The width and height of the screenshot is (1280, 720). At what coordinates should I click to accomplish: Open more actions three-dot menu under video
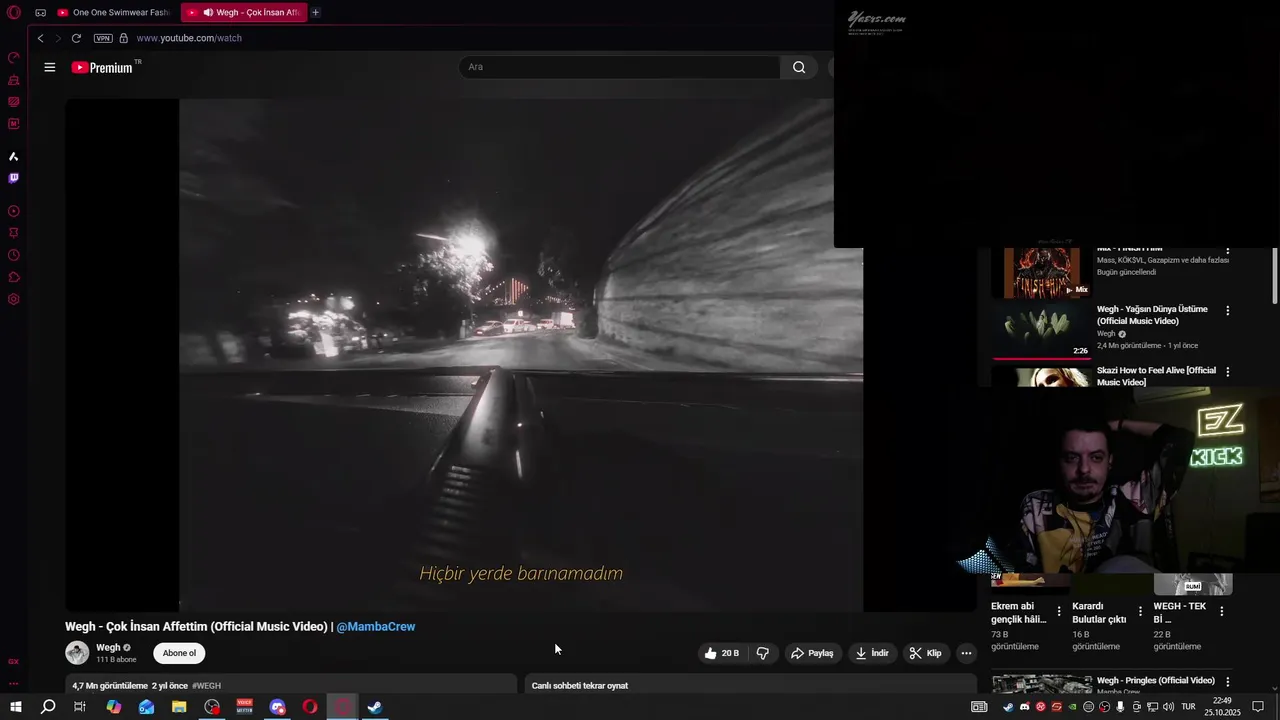coord(966,653)
